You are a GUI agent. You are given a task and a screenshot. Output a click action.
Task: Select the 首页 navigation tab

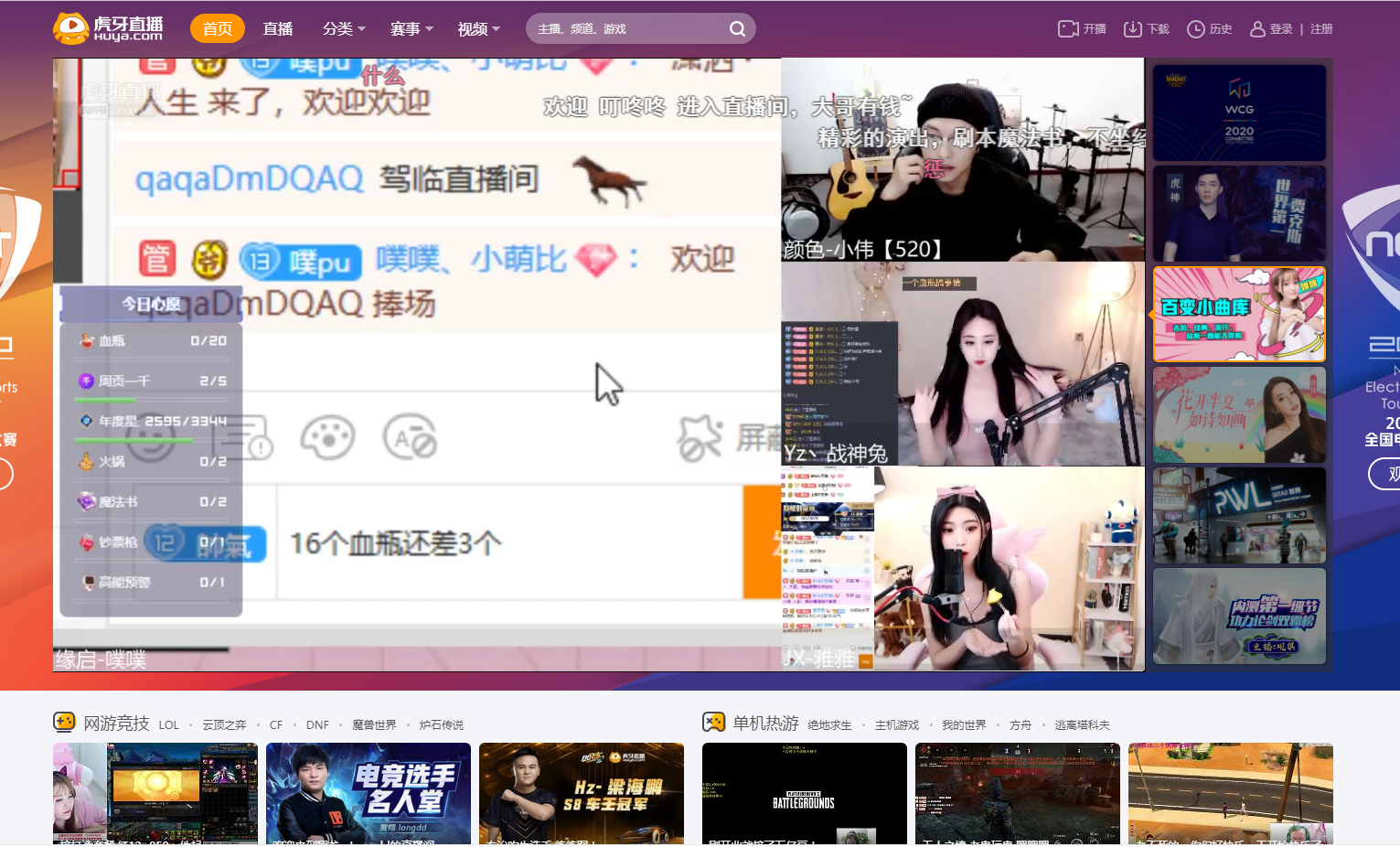click(218, 29)
